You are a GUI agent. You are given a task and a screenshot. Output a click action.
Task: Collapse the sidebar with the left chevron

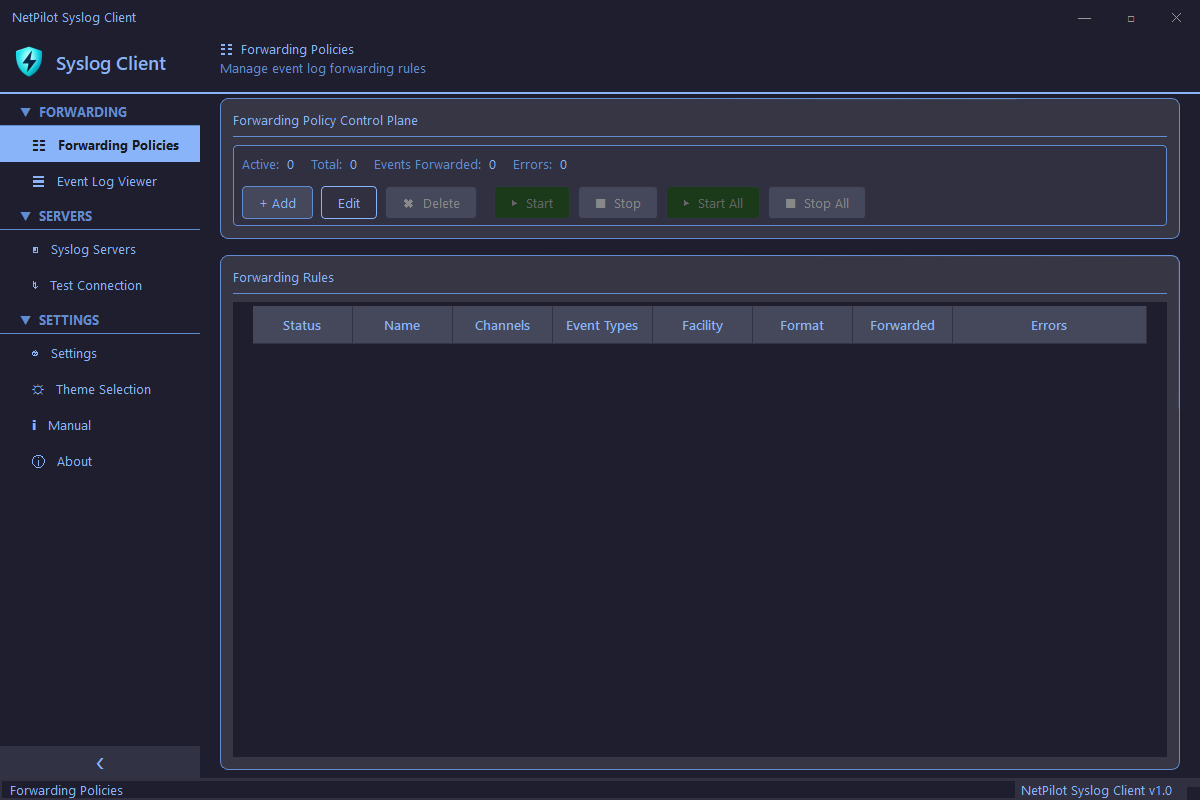coord(100,764)
